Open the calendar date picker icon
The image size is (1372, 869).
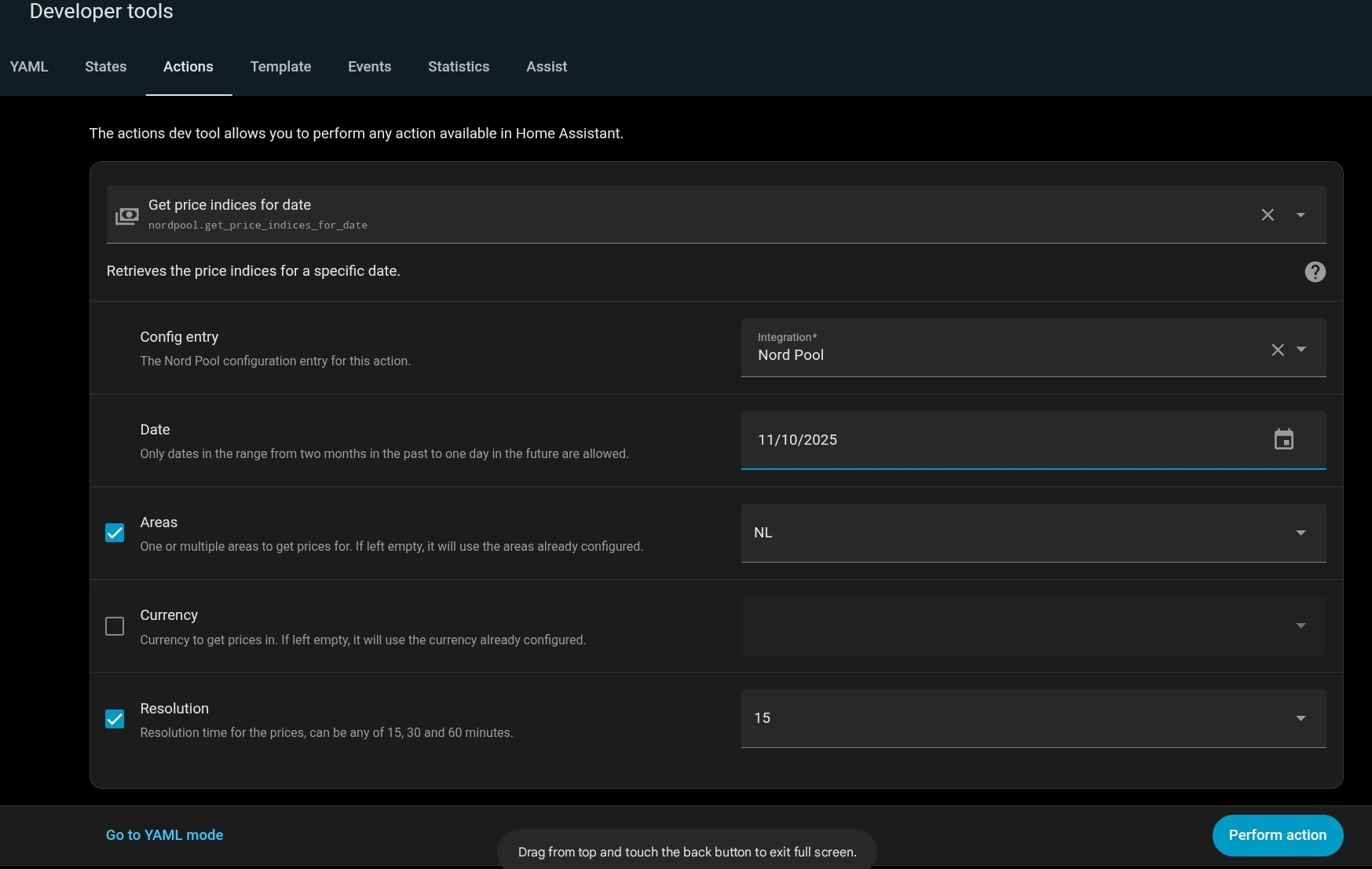[1283, 439]
